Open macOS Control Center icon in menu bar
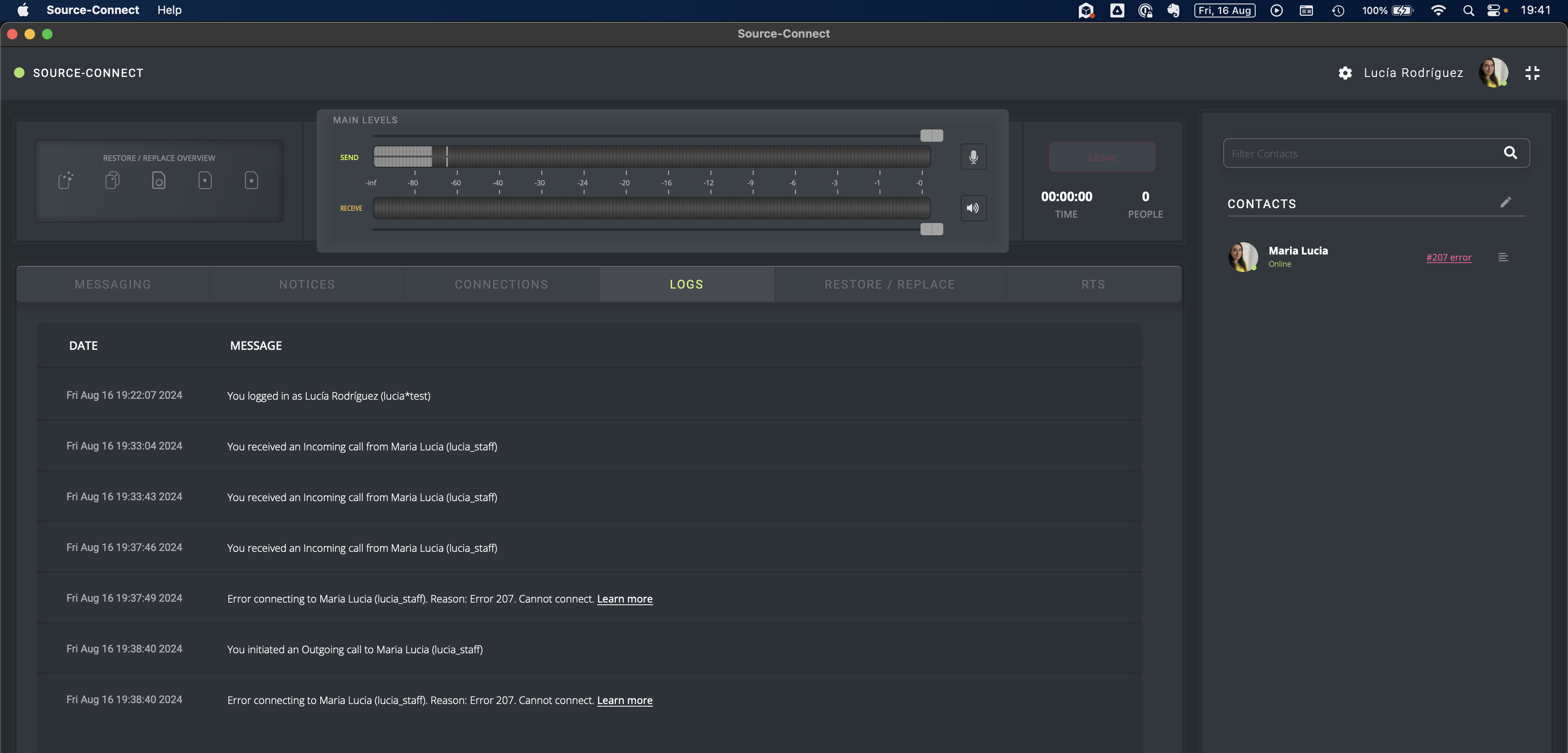This screenshot has width=1568, height=753. click(x=1493, y=10)
